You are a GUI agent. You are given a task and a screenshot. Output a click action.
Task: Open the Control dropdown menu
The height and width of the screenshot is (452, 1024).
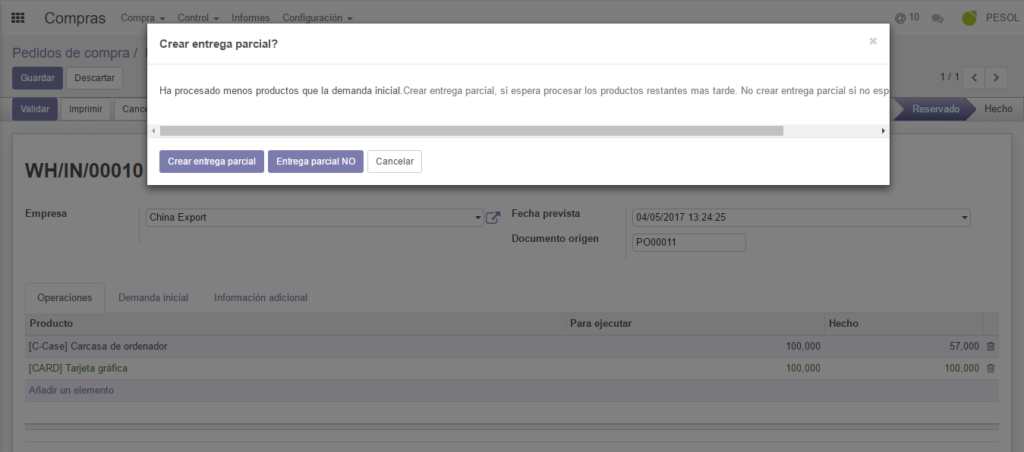(x=199, y=18)
